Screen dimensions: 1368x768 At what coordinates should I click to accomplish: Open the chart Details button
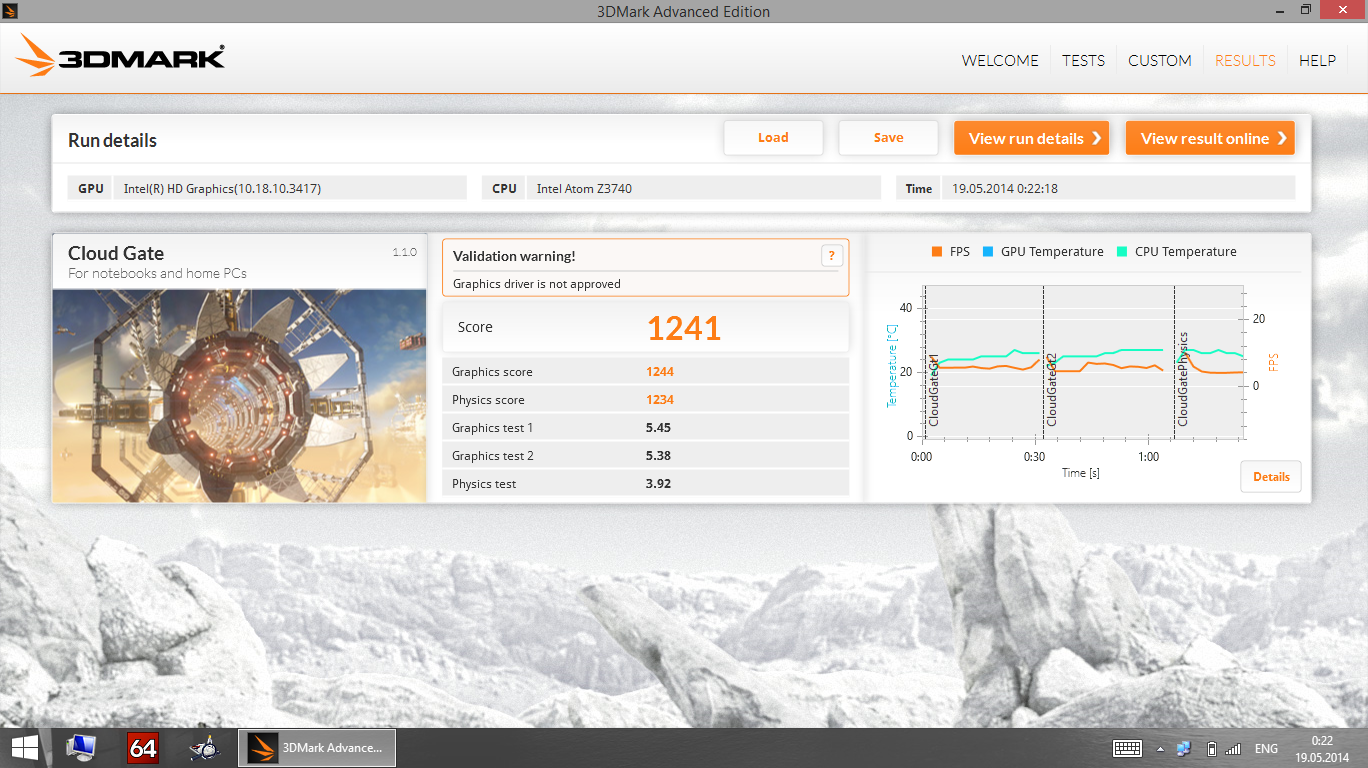[1271, 477]
